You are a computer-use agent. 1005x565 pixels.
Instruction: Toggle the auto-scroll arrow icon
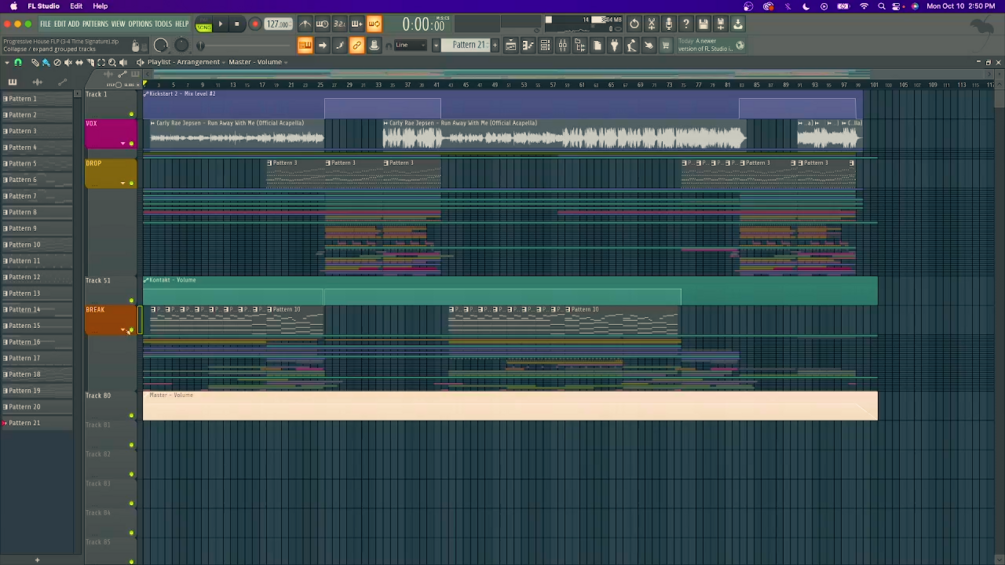(322, 45)
